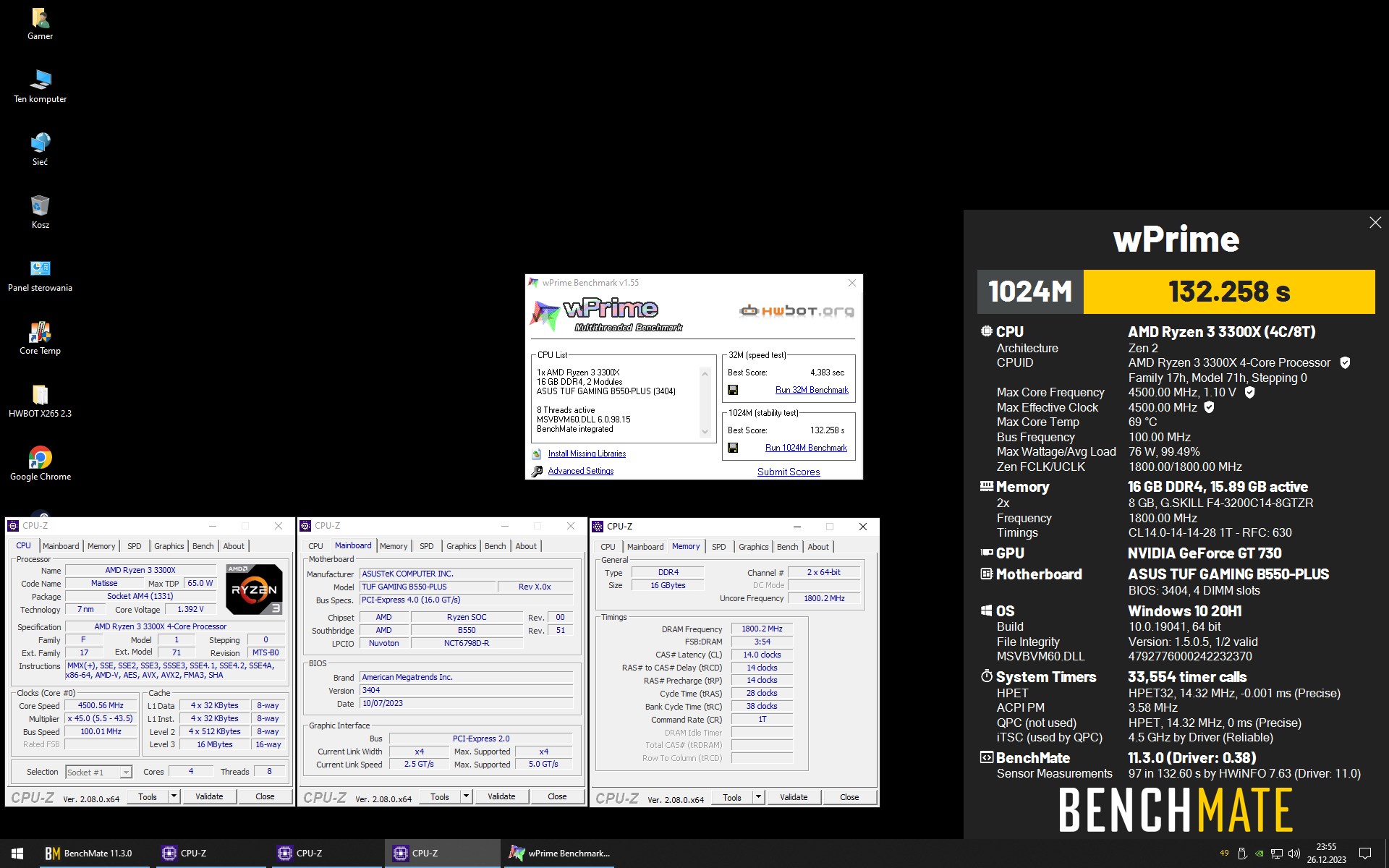Click the 1024M best score 132.258 s
The height and width of the screenshot is (868, 1389).
click(827, 430)
